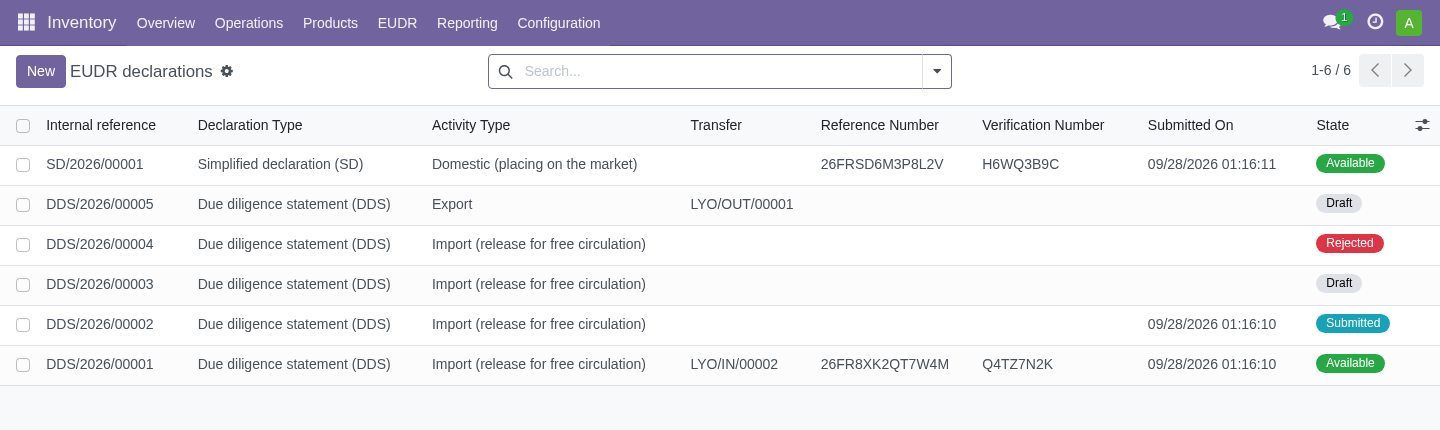Click reference number 26FRSD6M3P8L2V
Viewport: 1440px width, 430px height.
tap(882, 164)
